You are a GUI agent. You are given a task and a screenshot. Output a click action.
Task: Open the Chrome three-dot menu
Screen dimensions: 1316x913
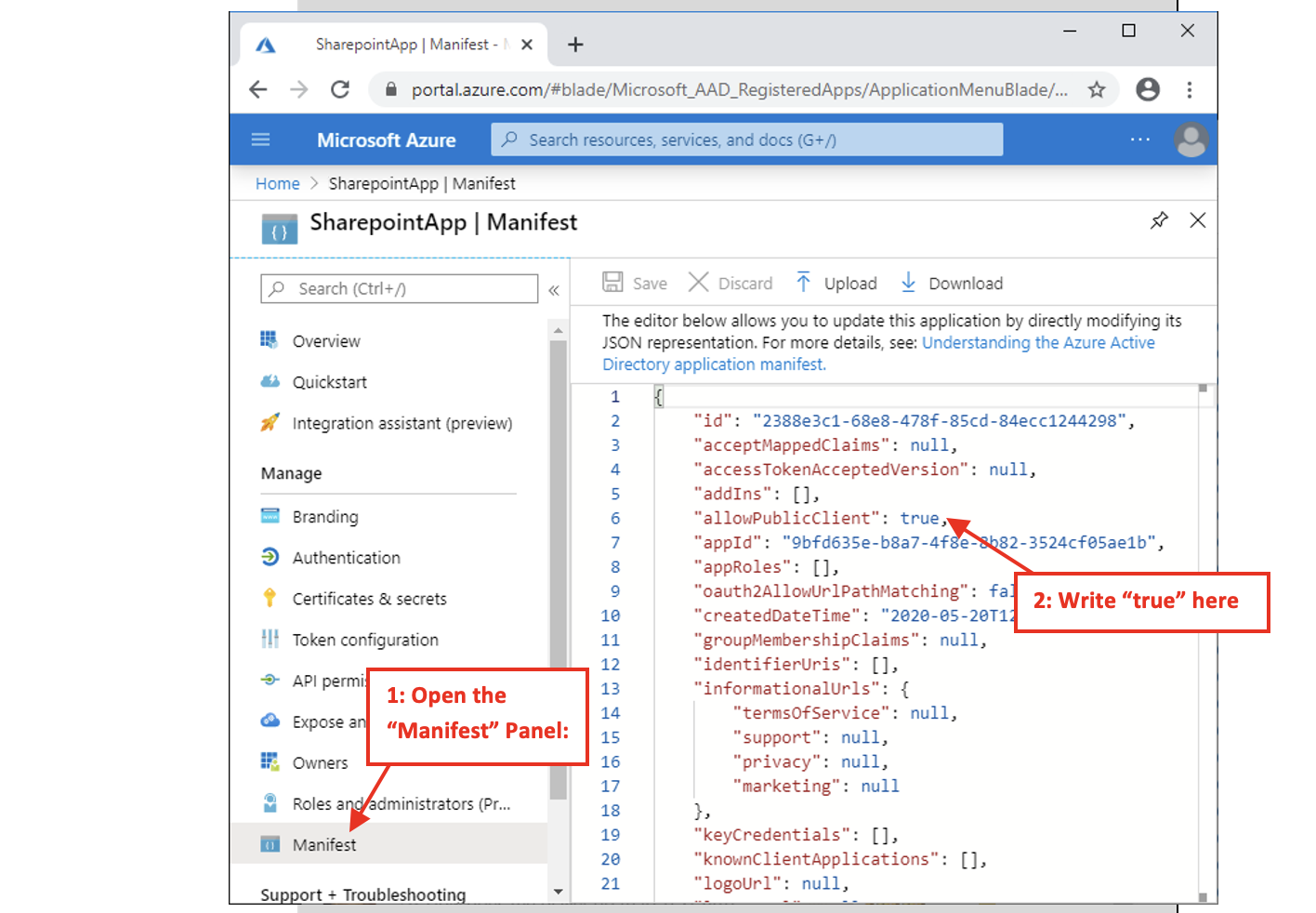(1189, 89)
